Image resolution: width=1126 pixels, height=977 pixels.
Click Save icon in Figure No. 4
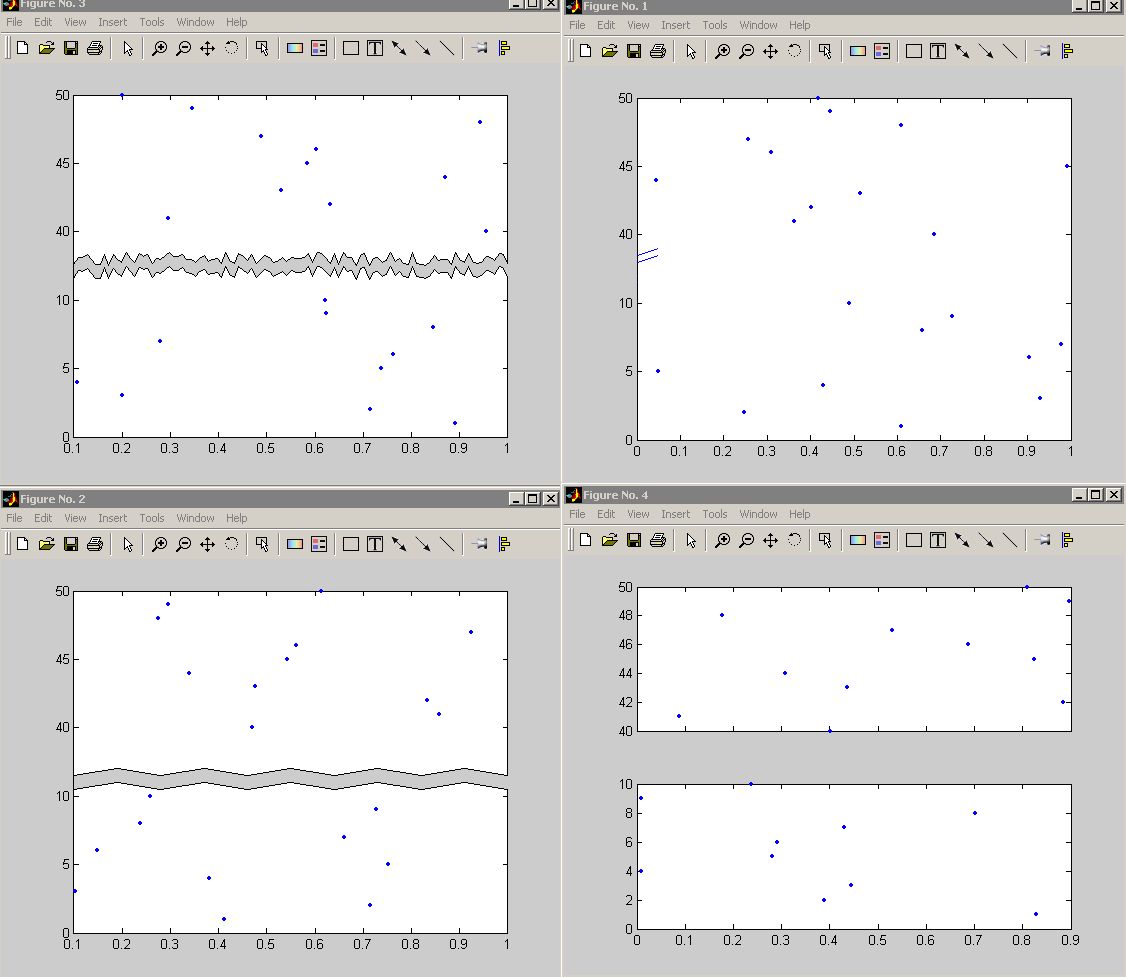633,540
